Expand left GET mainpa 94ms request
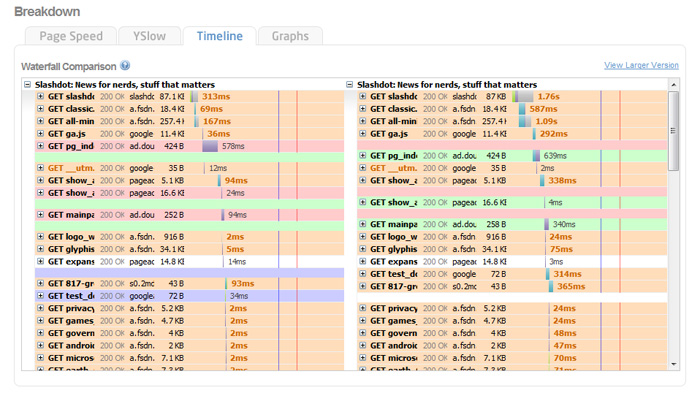700x393 pixels. [x=41, y=215]
